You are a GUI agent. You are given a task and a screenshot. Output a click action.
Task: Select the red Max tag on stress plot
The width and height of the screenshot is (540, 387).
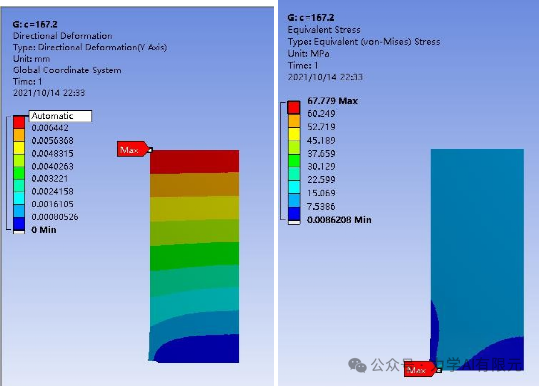[x=421, y=370]
